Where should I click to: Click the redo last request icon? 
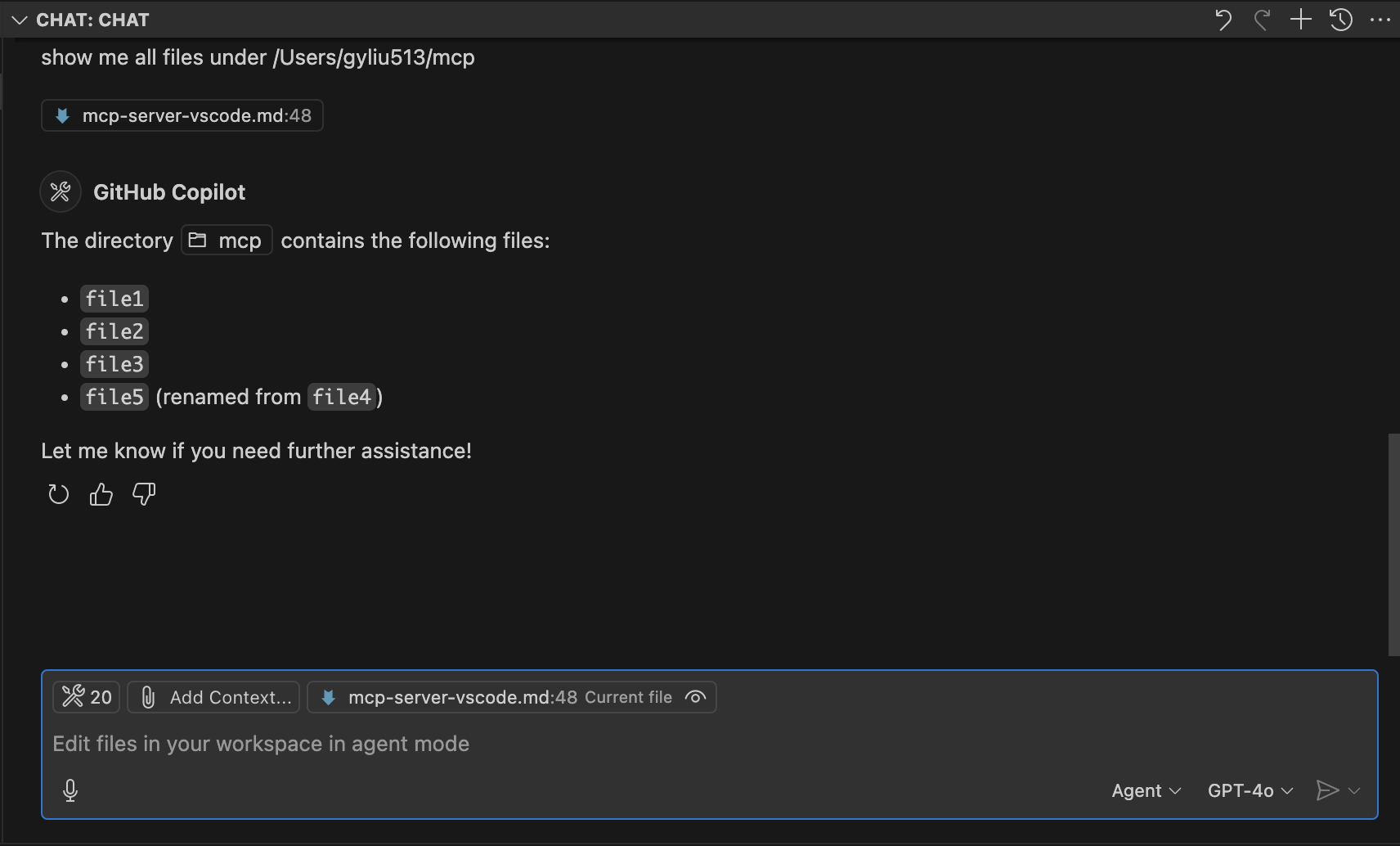1262,20
